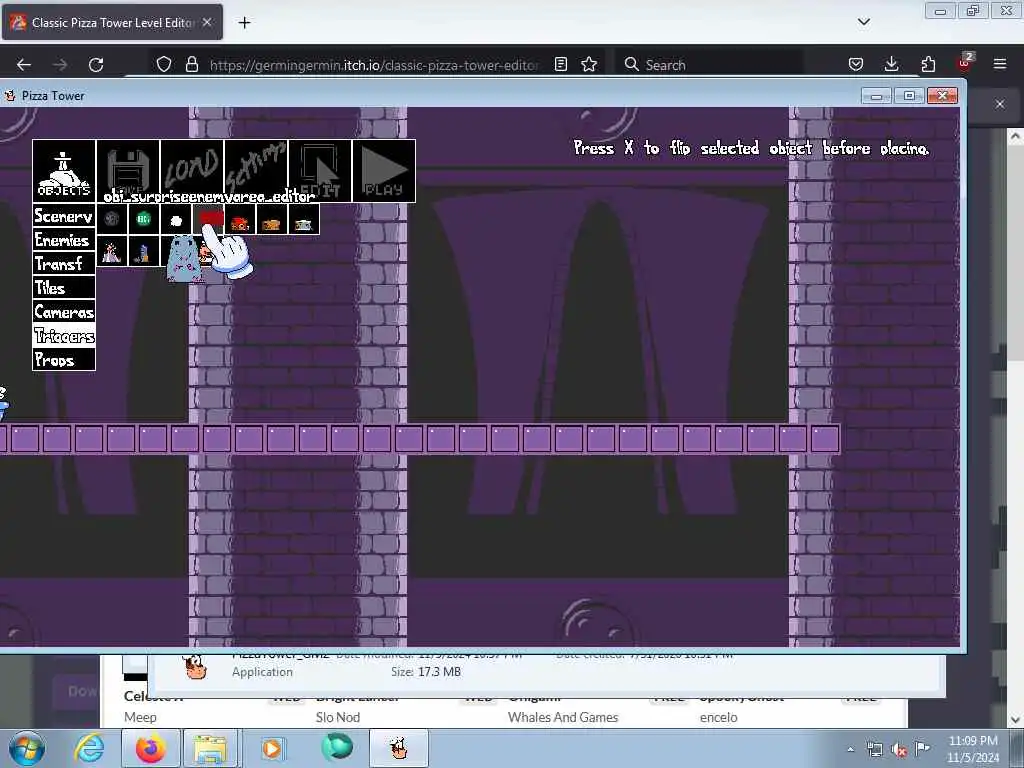Pick the white puff cloud trigger object
1024x768 pixels.
click(x=176, y=219)
